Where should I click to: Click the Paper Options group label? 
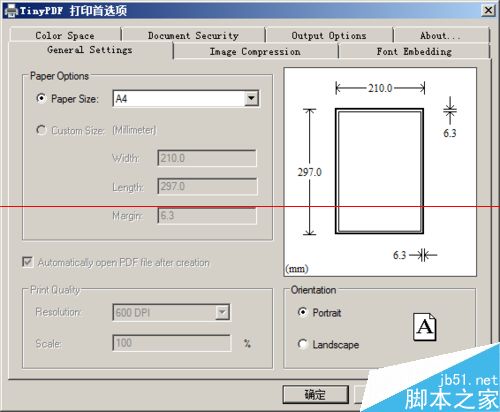pyautogui.click(x=59, y=76)
